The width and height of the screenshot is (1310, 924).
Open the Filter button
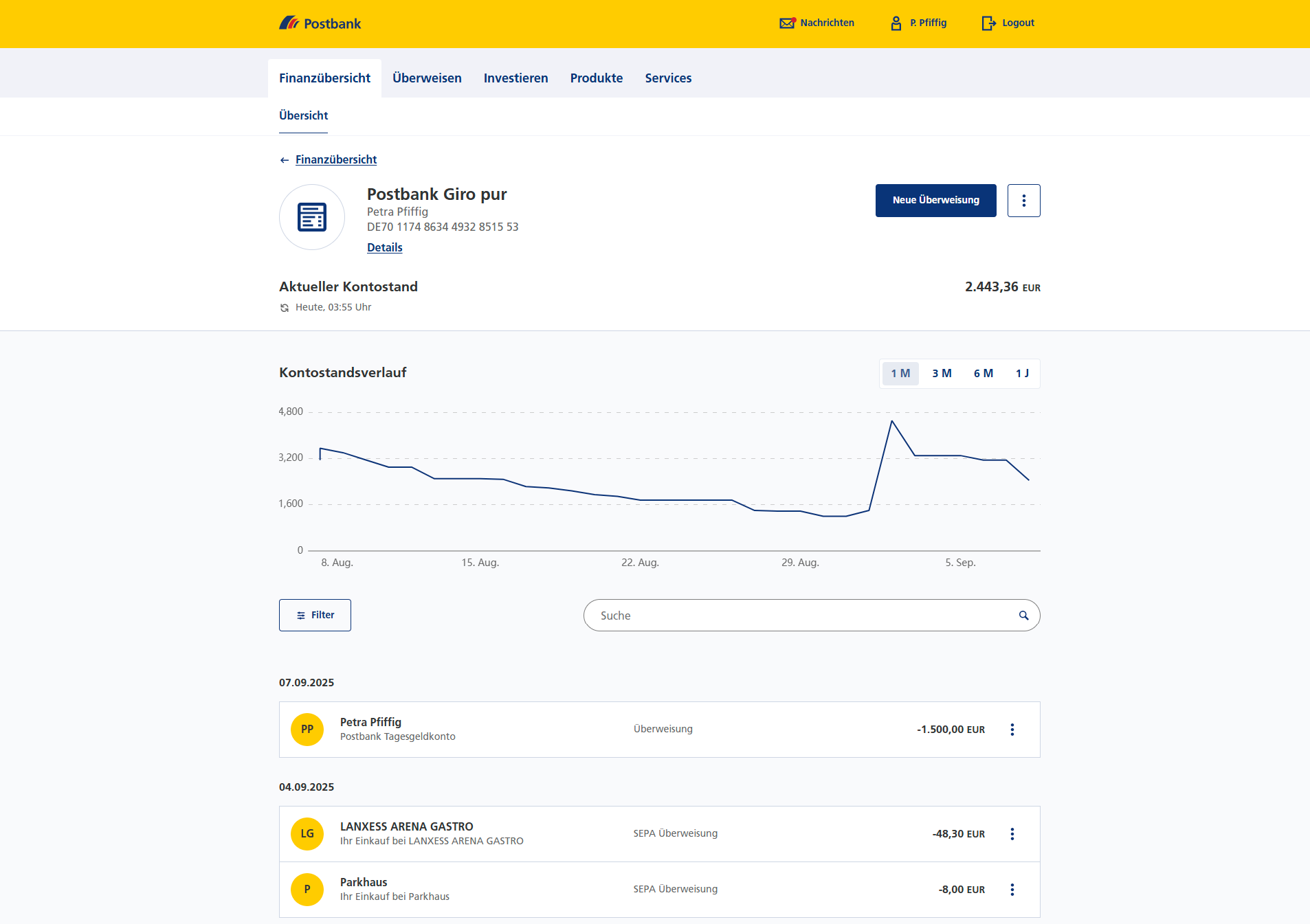[x=315, y=616]
